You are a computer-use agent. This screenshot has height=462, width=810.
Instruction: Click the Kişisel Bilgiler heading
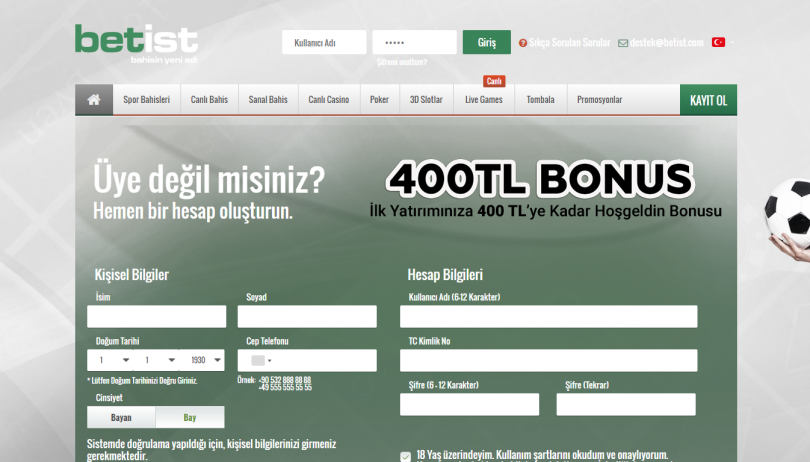coord(132,275)
